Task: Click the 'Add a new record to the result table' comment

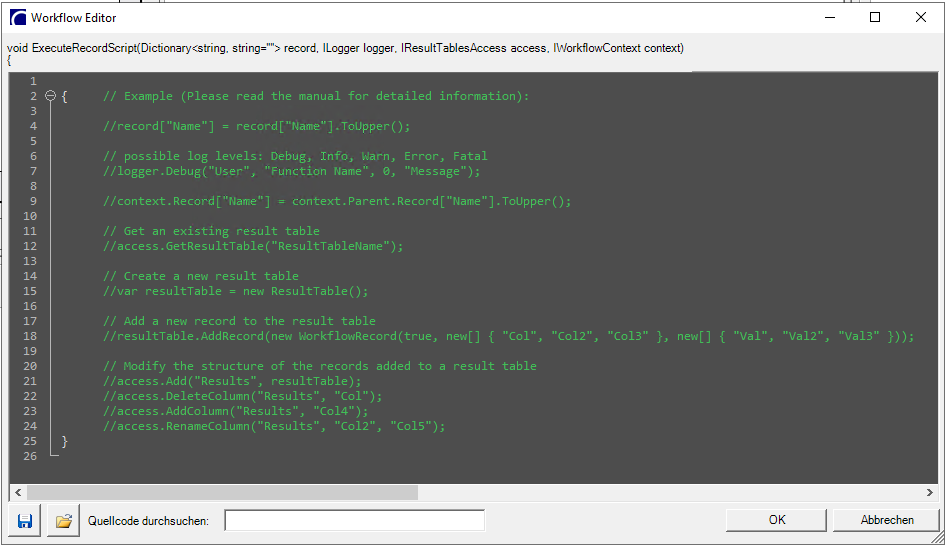Action: click(239, 321)
